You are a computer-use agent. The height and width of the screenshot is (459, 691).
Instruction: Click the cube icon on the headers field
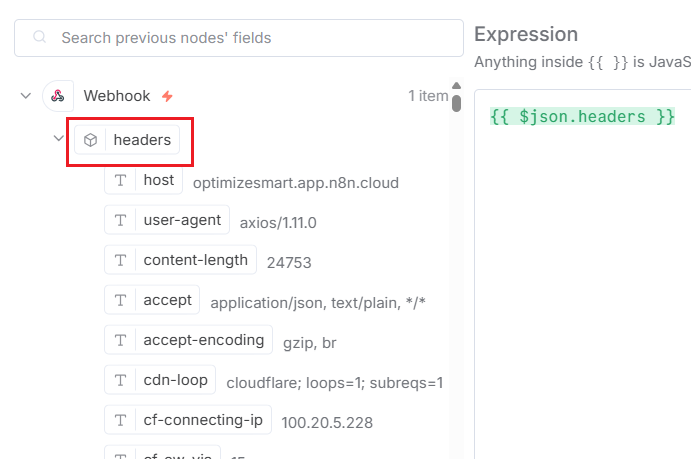90,140
